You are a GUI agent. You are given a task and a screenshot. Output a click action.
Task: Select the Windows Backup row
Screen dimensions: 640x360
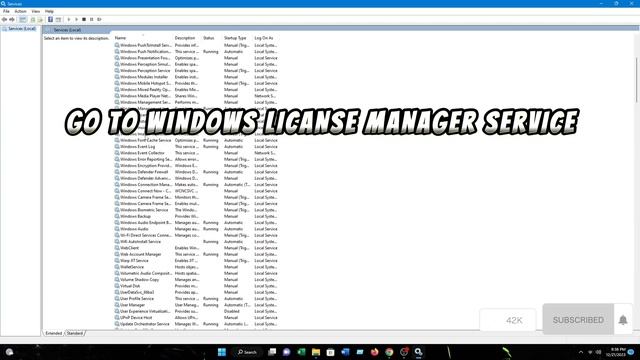(196, 216)
